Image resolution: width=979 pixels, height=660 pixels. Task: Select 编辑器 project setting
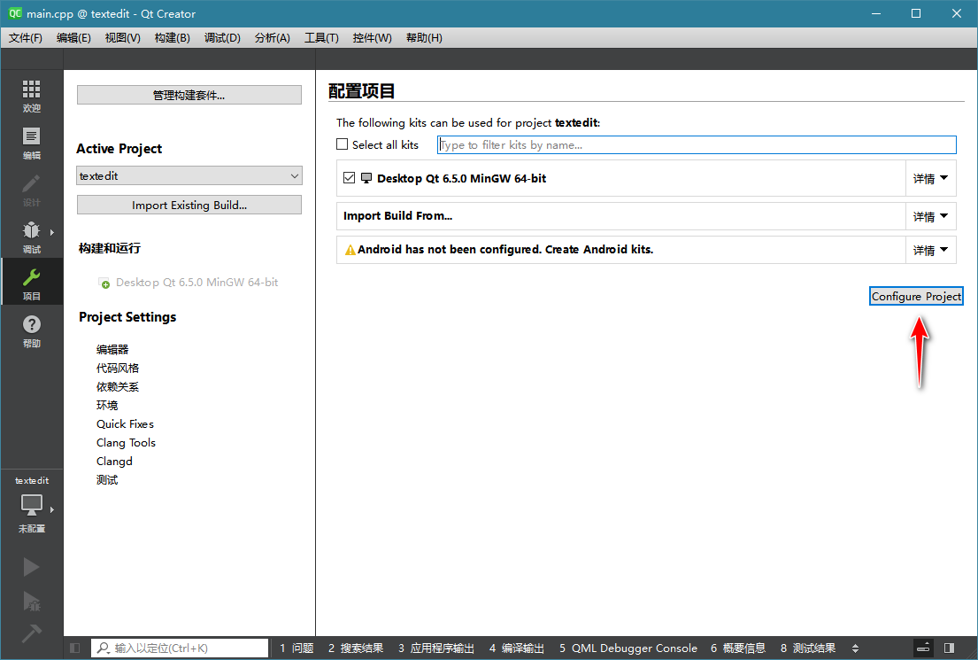[112, 349]
